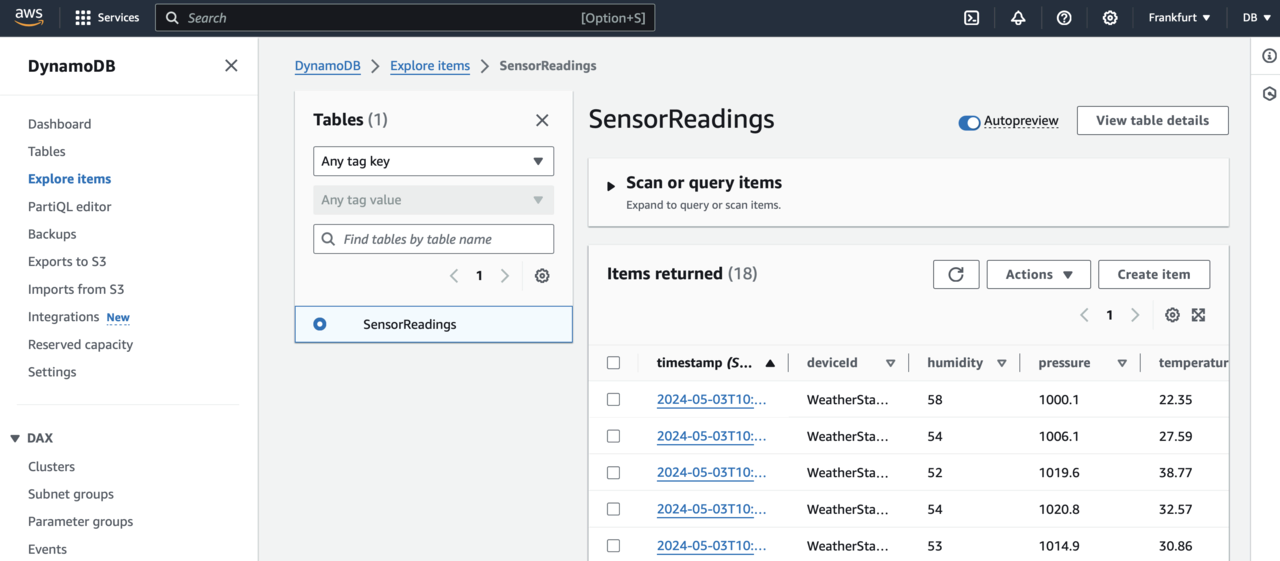Expand items table to full screen
This screenshot has width=1280, height=561.
pos(1198,315)
